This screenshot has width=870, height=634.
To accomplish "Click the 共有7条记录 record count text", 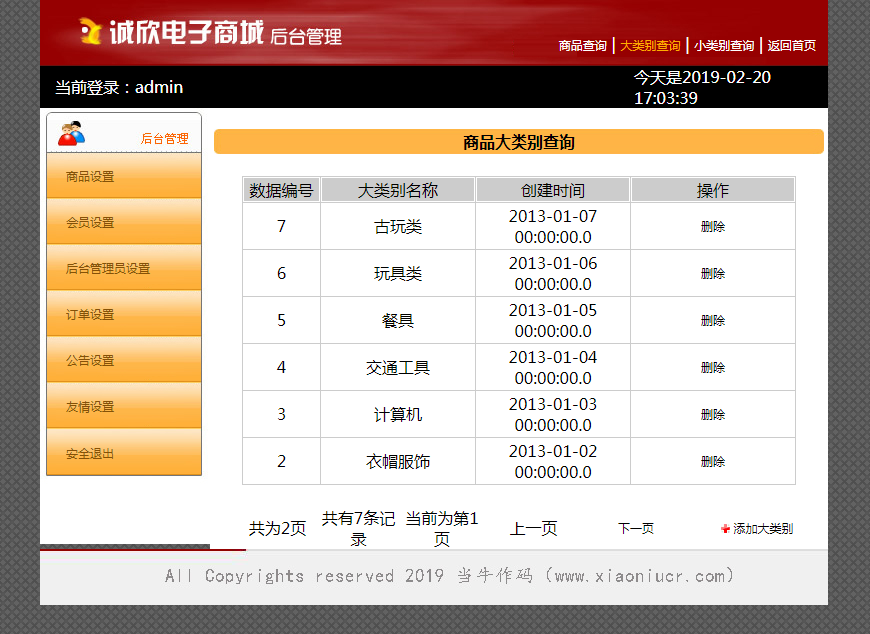I will click(358, 529).
